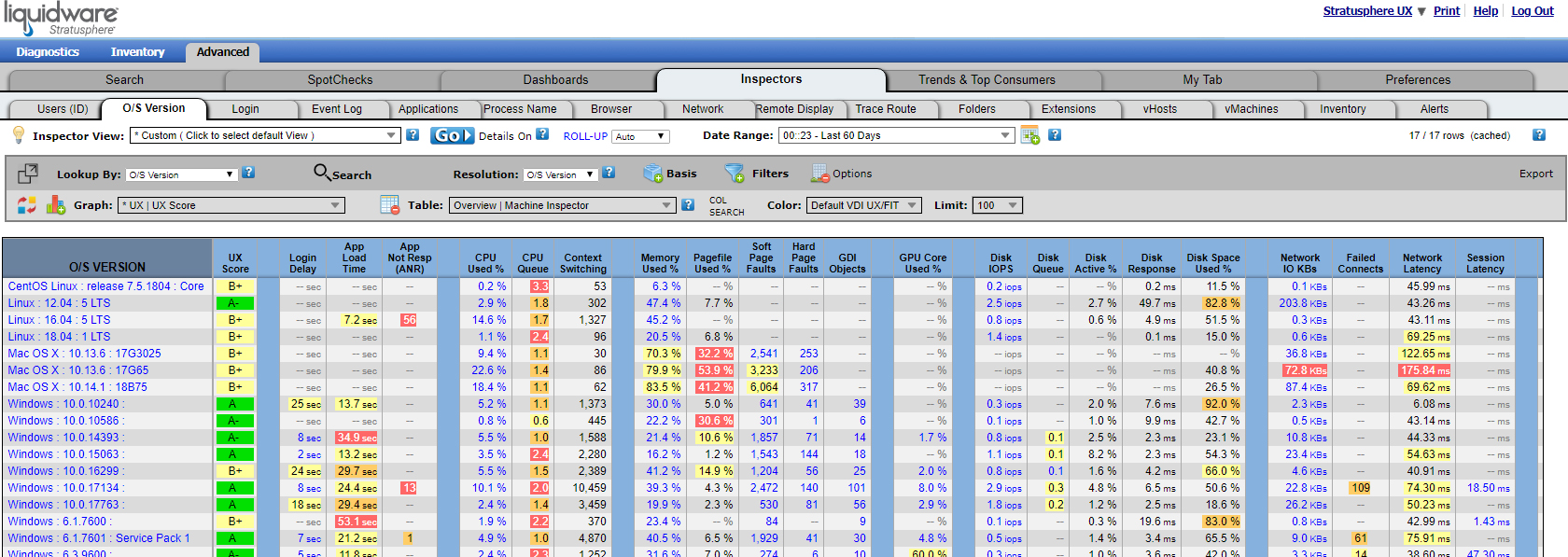Click the 10,459 Context Switching value
Screen dimensions: 1568x557
click(x=589, y=488)
